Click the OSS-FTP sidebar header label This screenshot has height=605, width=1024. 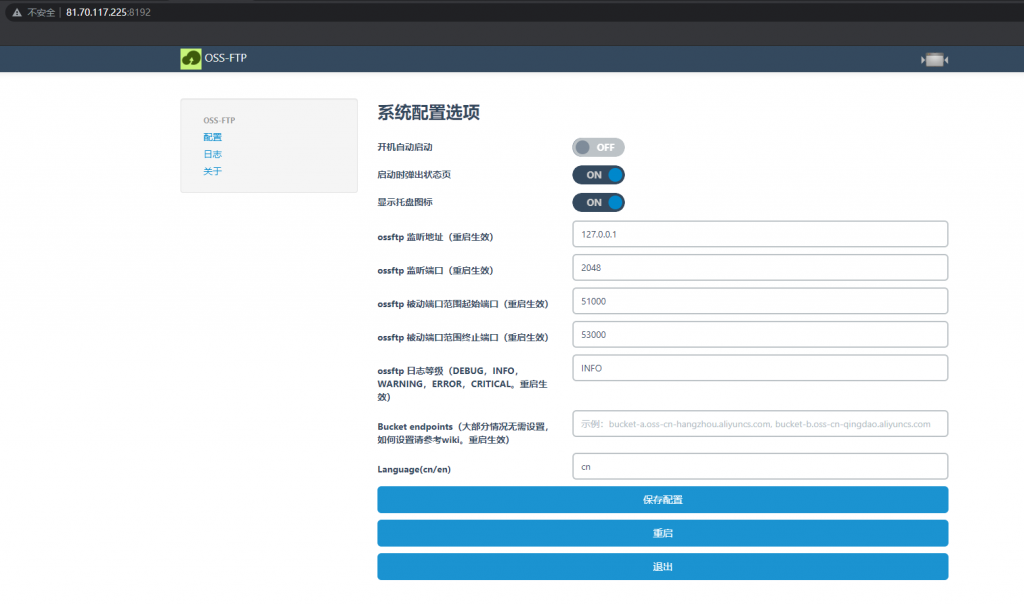click(219, 120)
